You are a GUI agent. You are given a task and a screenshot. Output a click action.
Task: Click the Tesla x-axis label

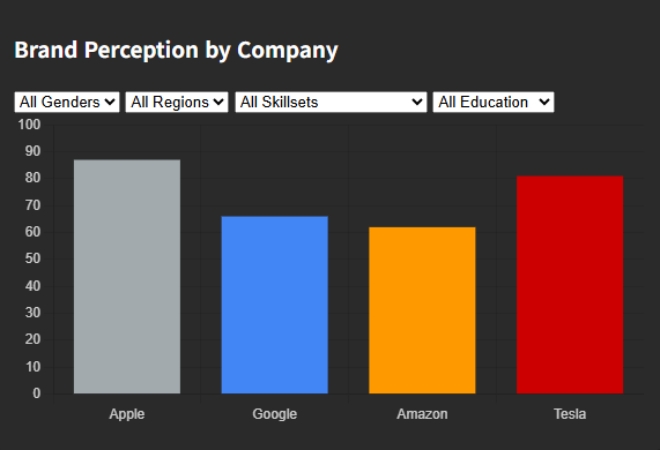coord(570,414)
